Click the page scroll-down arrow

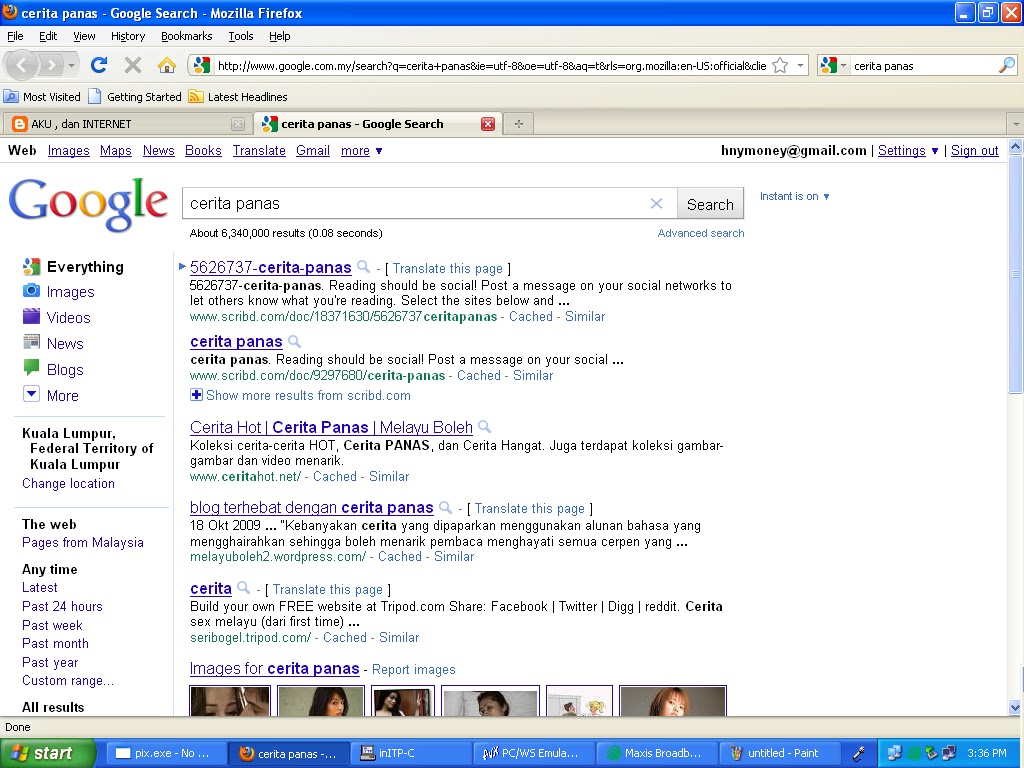(1015, 707)
